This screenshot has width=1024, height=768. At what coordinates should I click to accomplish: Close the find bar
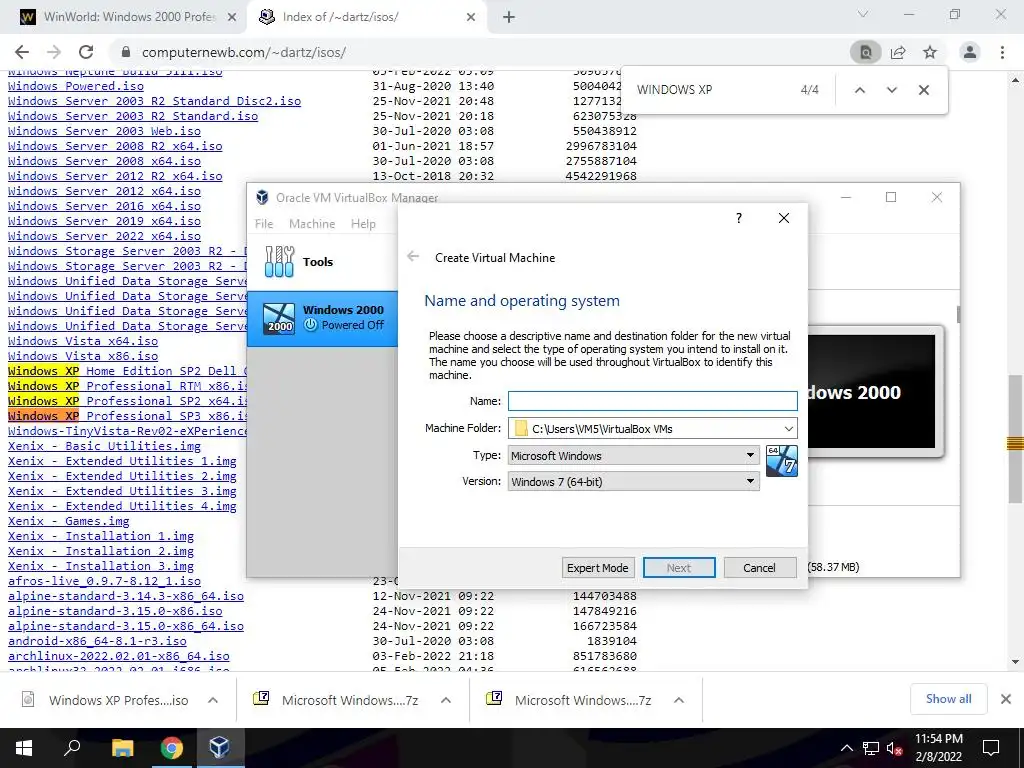coord(923,90)
